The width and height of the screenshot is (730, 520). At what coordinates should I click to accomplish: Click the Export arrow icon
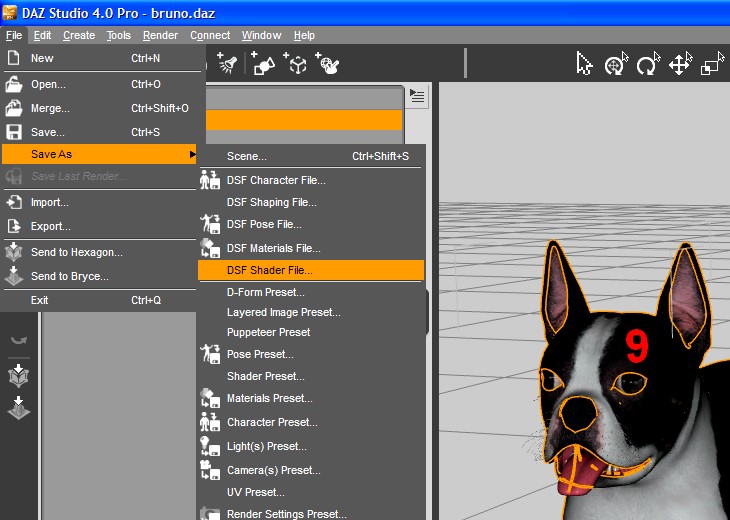(14, 226)
